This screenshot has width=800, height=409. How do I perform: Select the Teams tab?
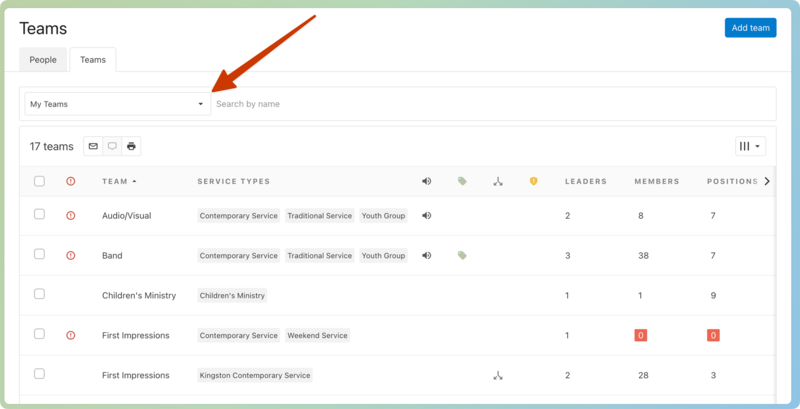[93, 60]
